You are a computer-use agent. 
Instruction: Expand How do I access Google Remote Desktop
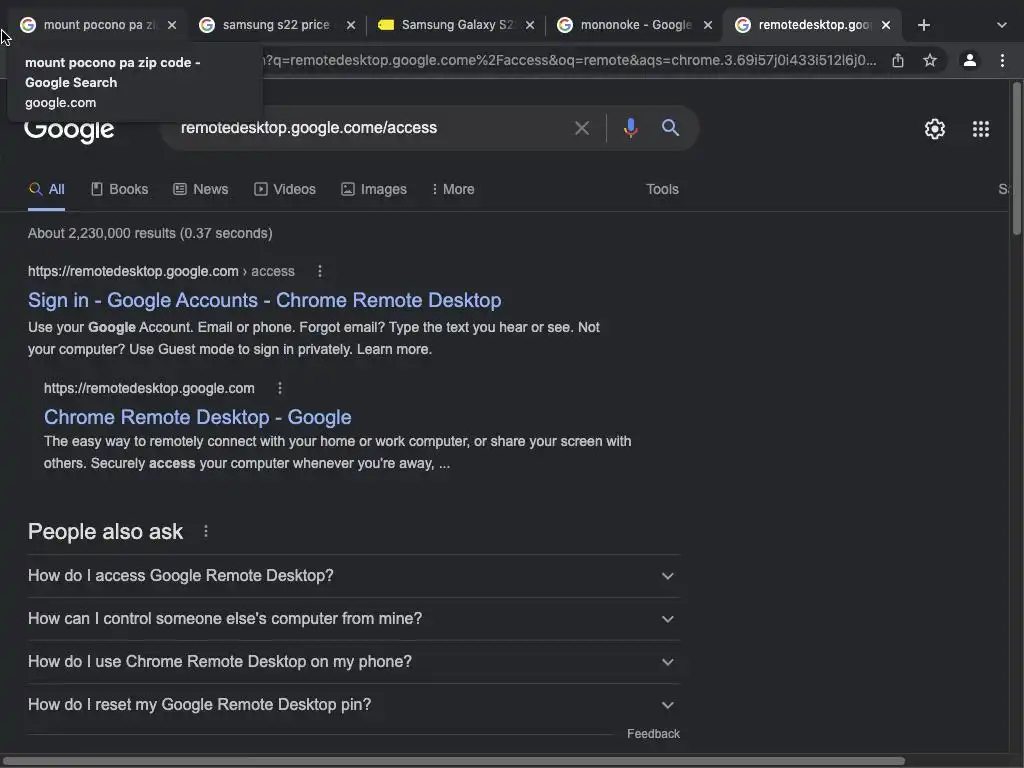[x=353, y=576]
